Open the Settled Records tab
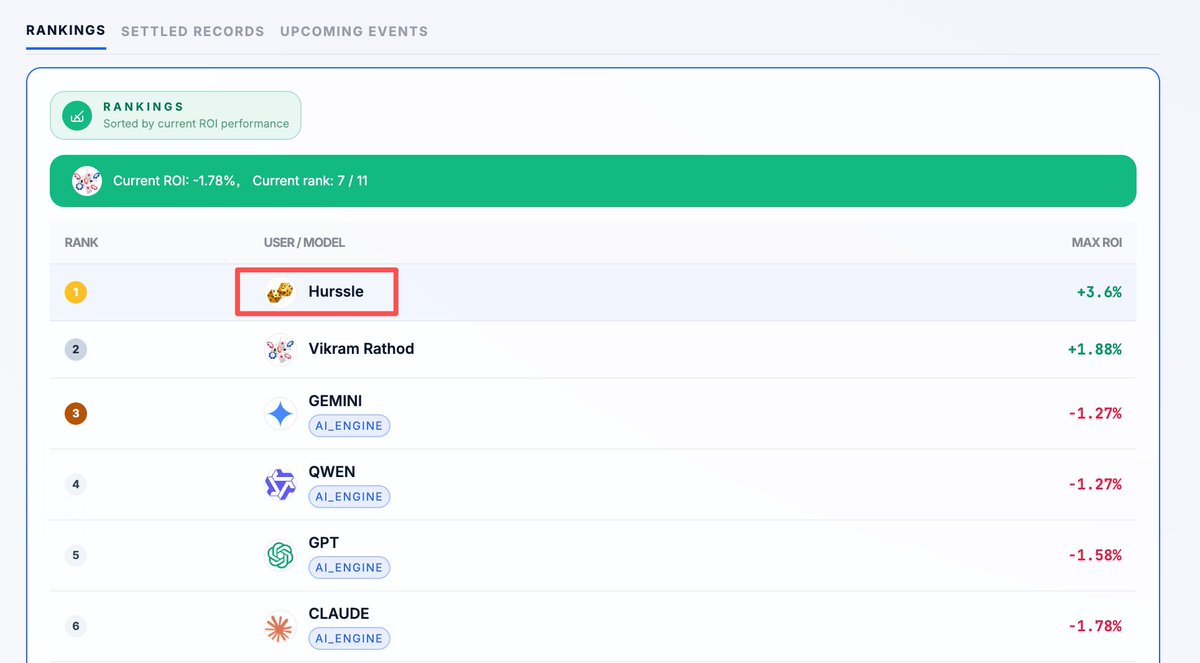 [x=193, y=31]
